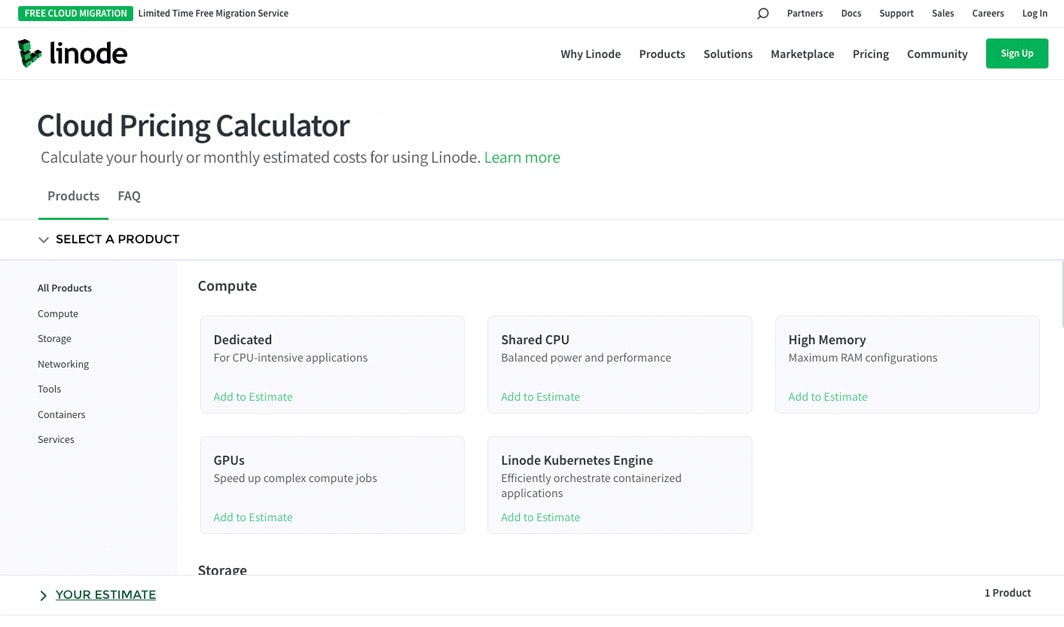Add Linode Kubernetes Engine to estimate

pos(540,517)
